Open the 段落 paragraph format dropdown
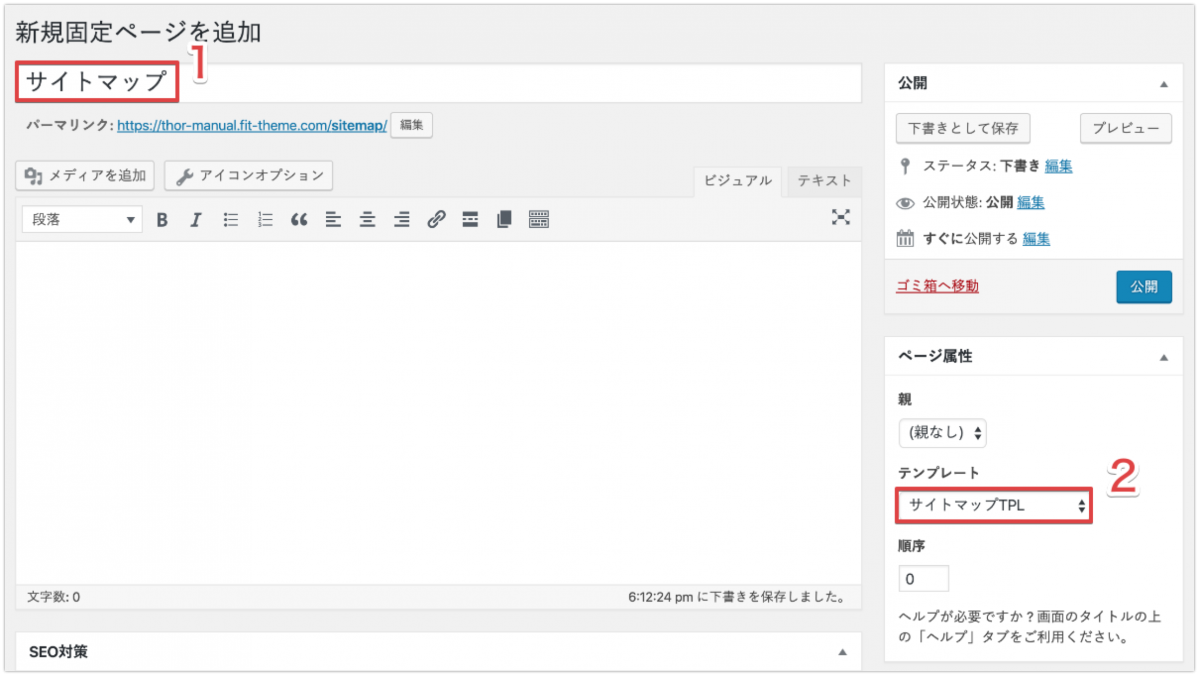Image resolution: width=1199 pixels, height=676 pixels. pos(82,220)
